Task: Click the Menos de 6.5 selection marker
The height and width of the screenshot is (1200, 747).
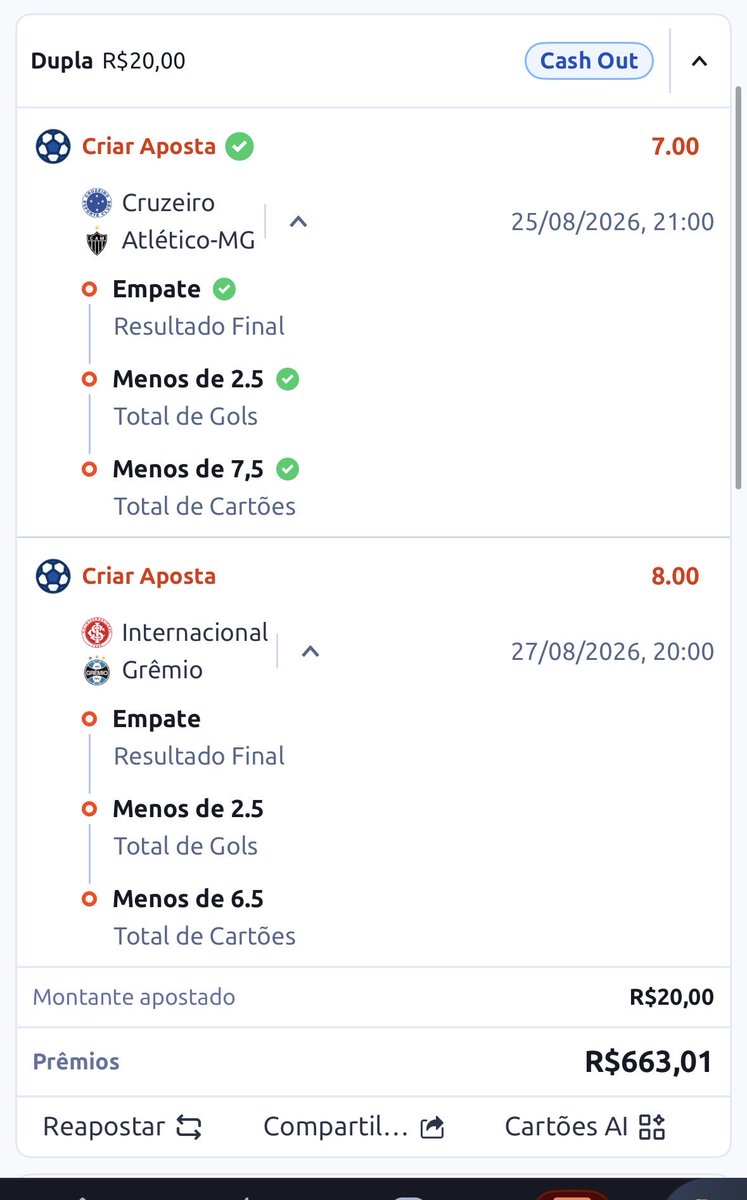Action: click(89, 898)
